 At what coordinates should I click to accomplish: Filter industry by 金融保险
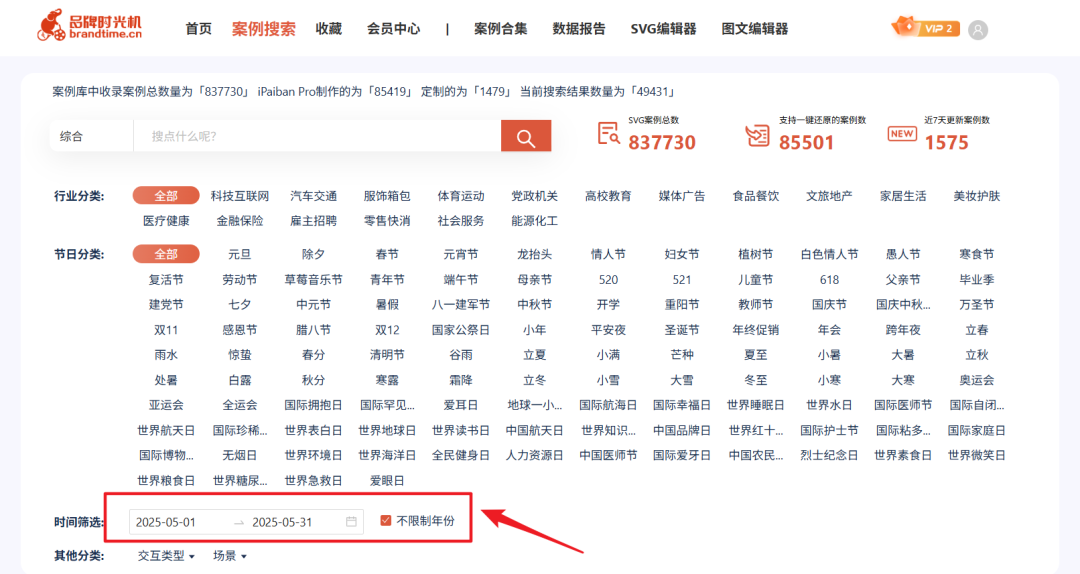(240, 221)
